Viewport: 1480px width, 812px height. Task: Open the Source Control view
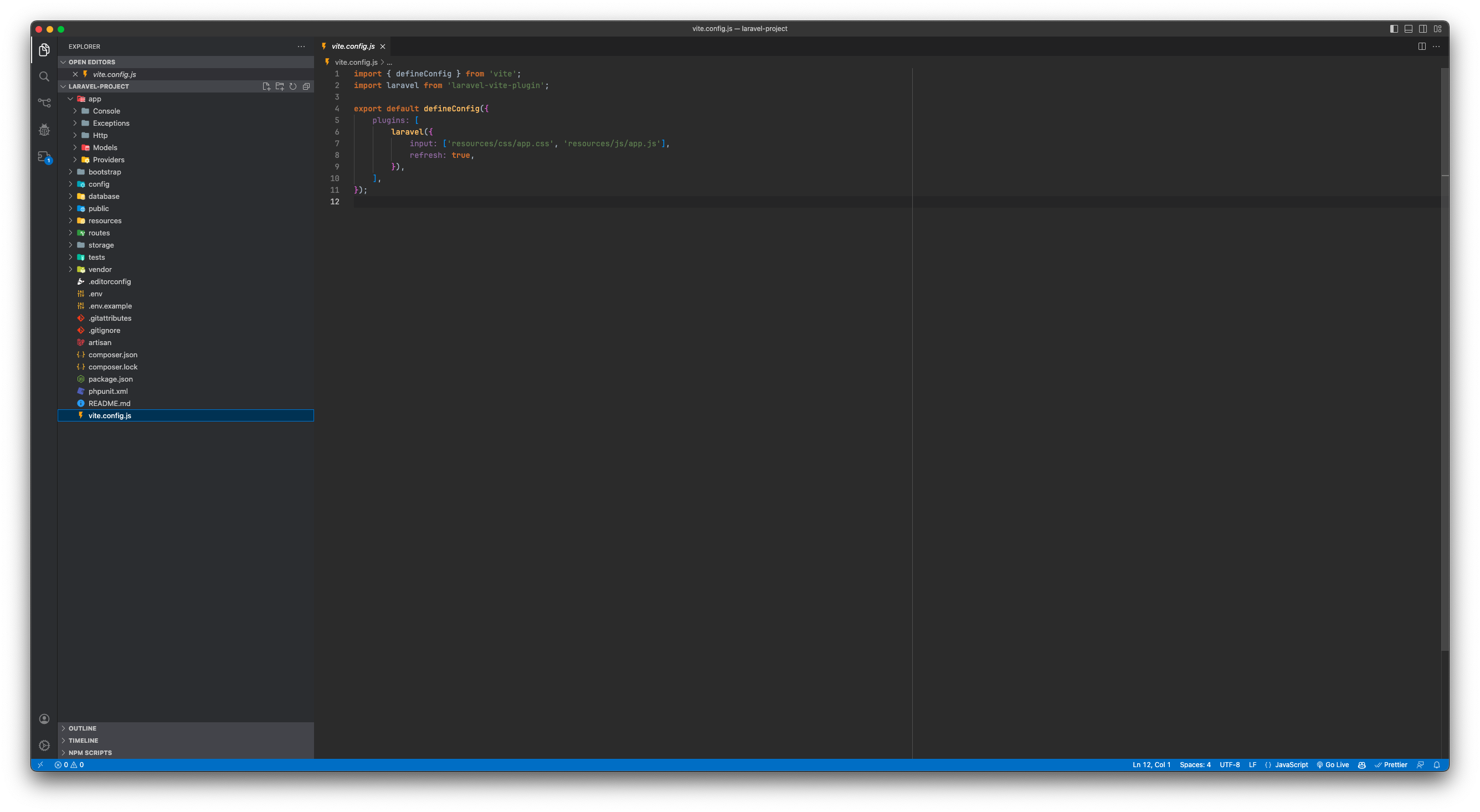click(44, 103)
